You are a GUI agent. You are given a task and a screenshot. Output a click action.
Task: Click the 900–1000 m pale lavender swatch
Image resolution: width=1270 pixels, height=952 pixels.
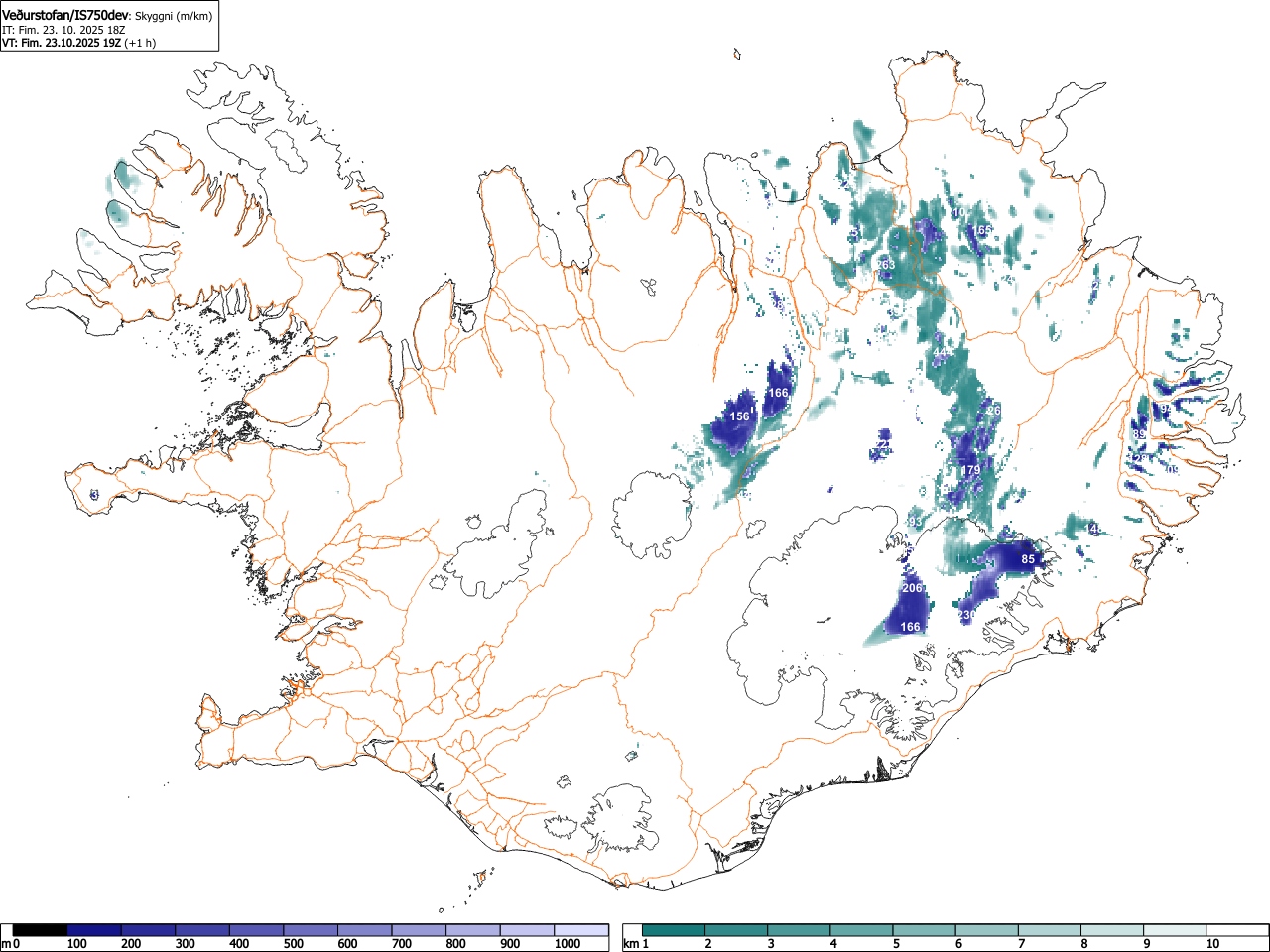coord(527,930)
